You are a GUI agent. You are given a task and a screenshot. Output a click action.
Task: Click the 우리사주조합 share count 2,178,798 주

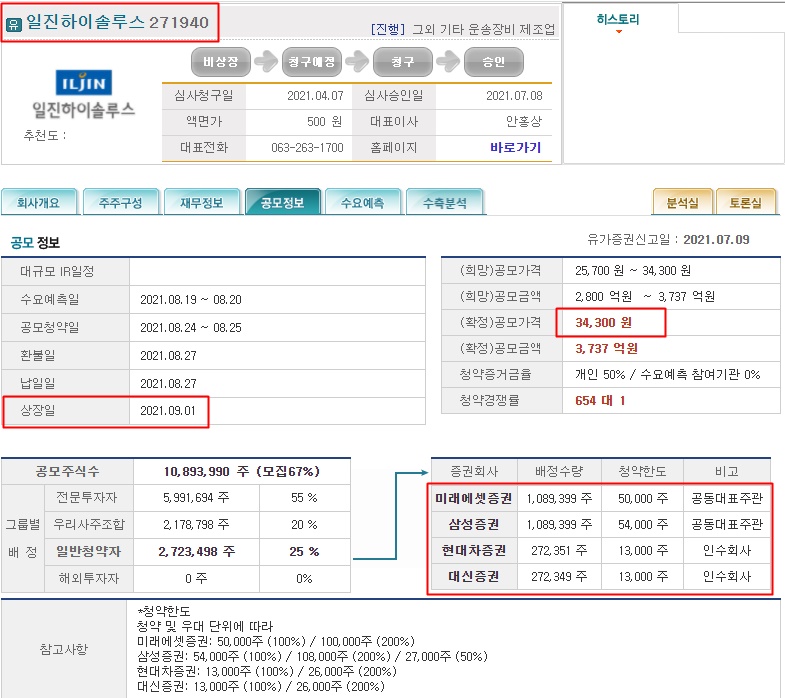coord(196,525)
